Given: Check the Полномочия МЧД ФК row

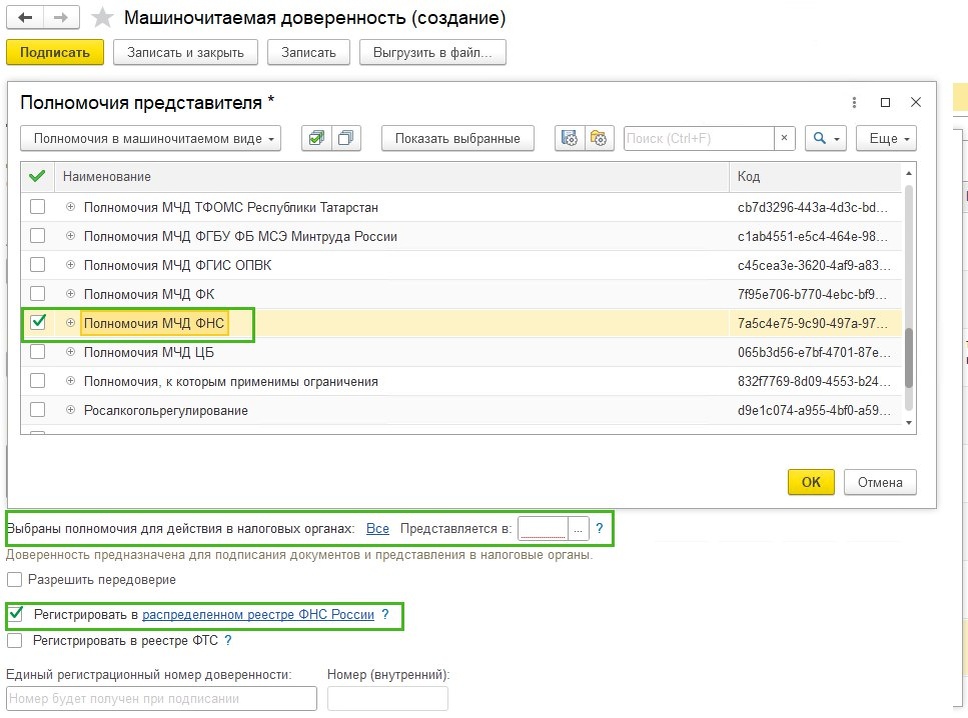Looking at the screenshot, I should pos(38,294).
